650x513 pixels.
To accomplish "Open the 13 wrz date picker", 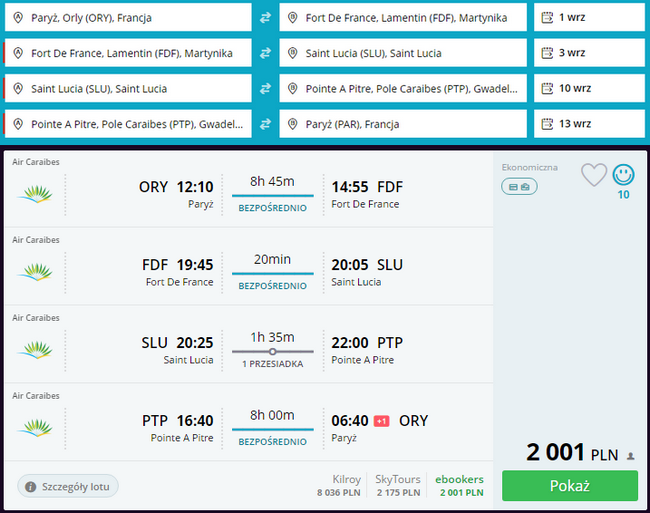I will pos(588,125).
